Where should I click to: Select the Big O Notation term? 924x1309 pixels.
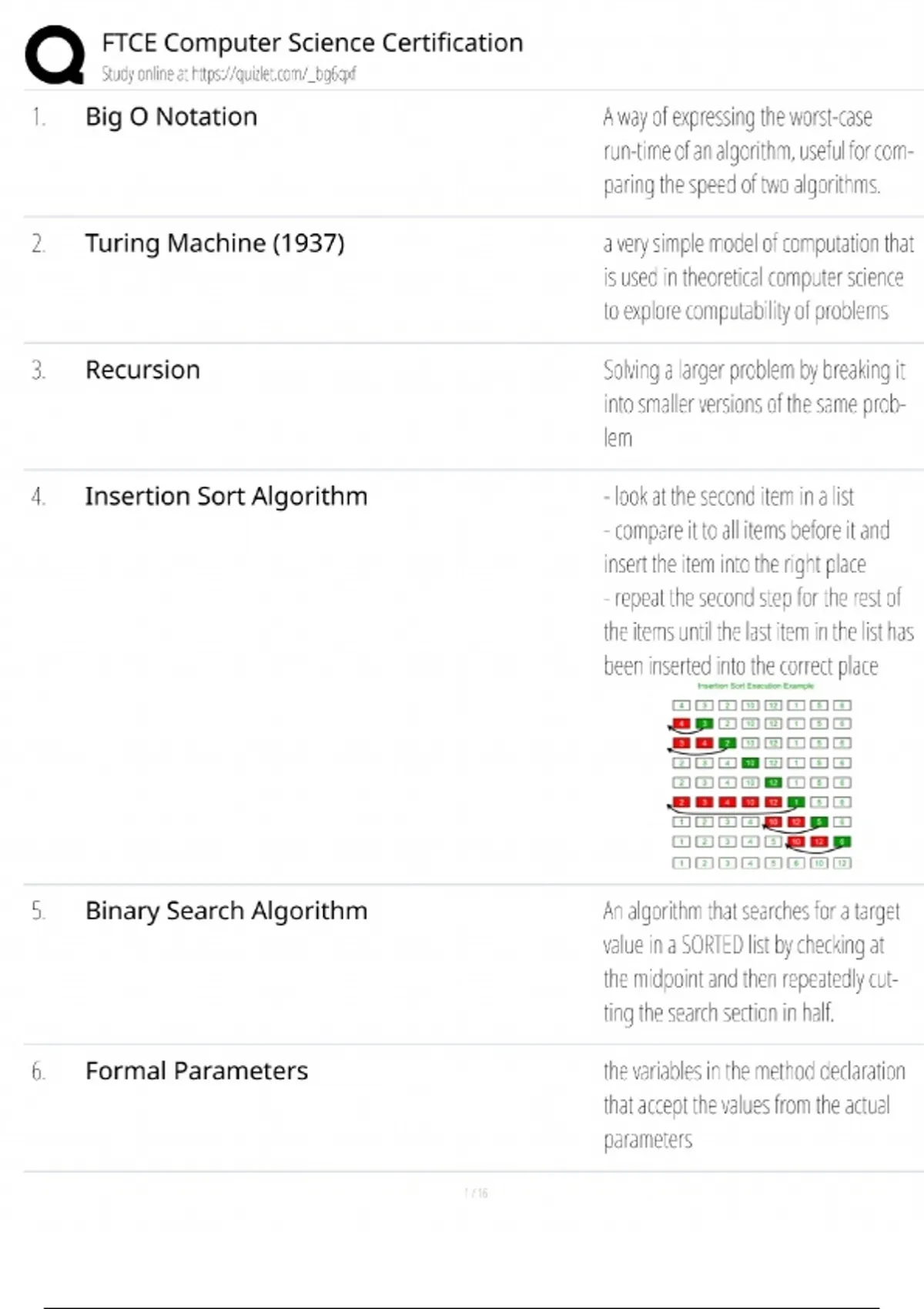pos(171,117)
